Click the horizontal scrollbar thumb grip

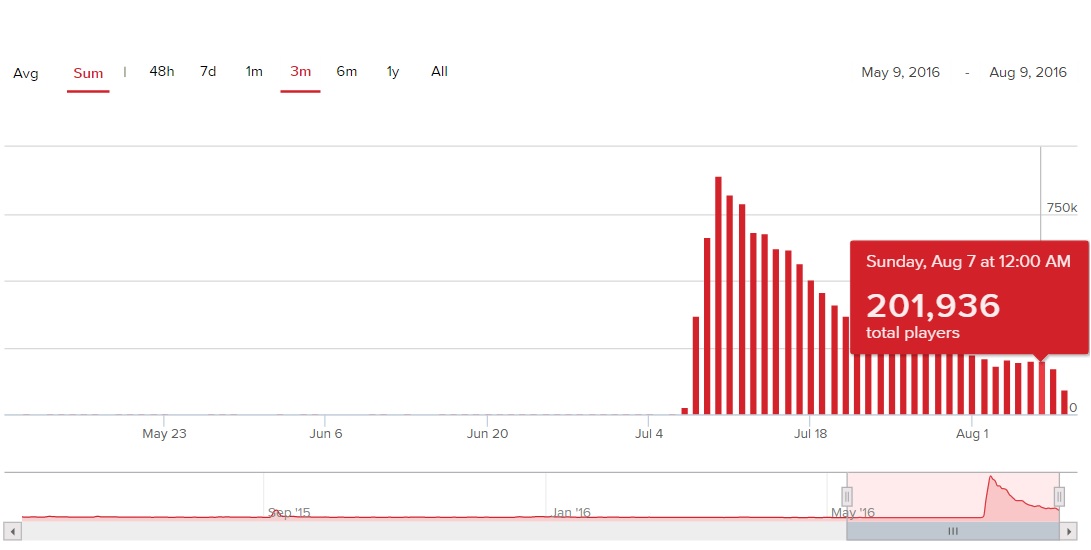[953, 531]
